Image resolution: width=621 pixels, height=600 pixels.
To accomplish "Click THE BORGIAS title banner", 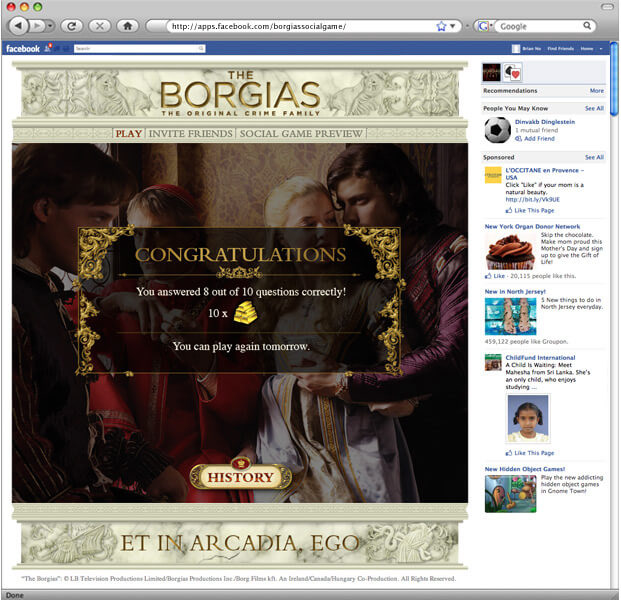I will click(x=240, y=94).
